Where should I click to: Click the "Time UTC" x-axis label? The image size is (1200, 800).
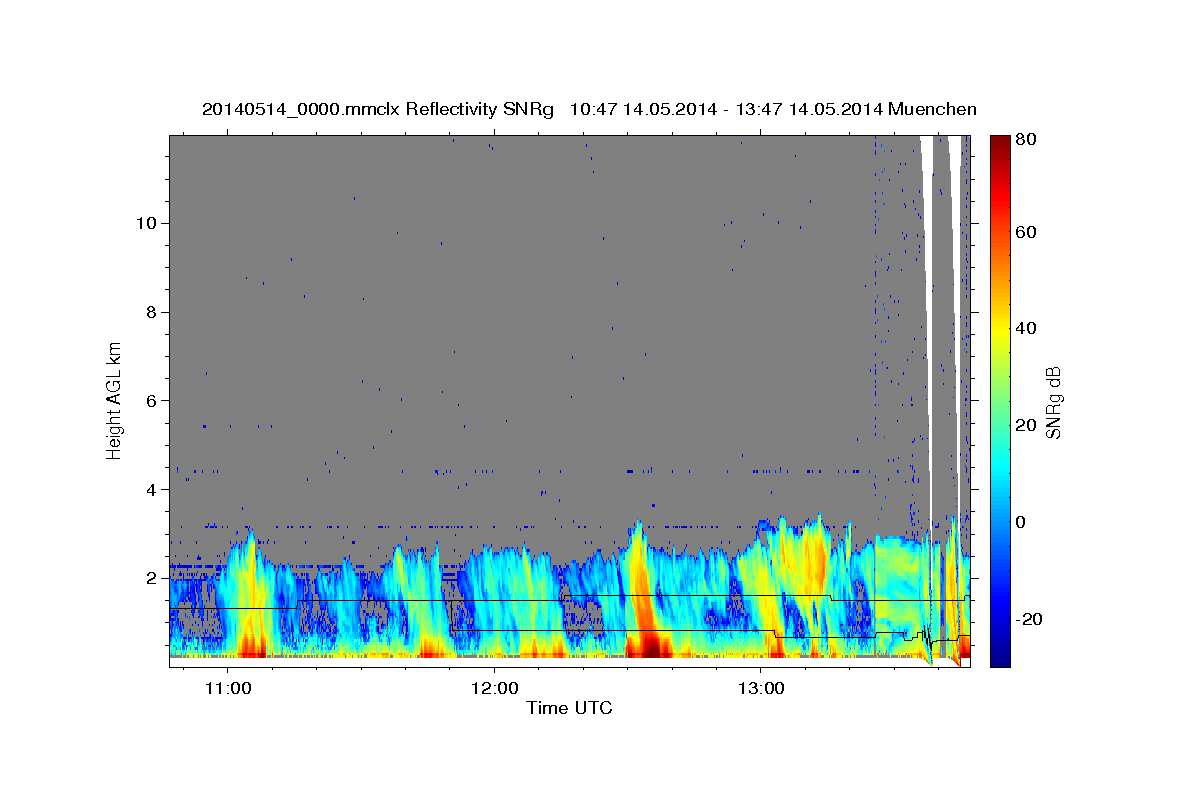click(569, 708)
